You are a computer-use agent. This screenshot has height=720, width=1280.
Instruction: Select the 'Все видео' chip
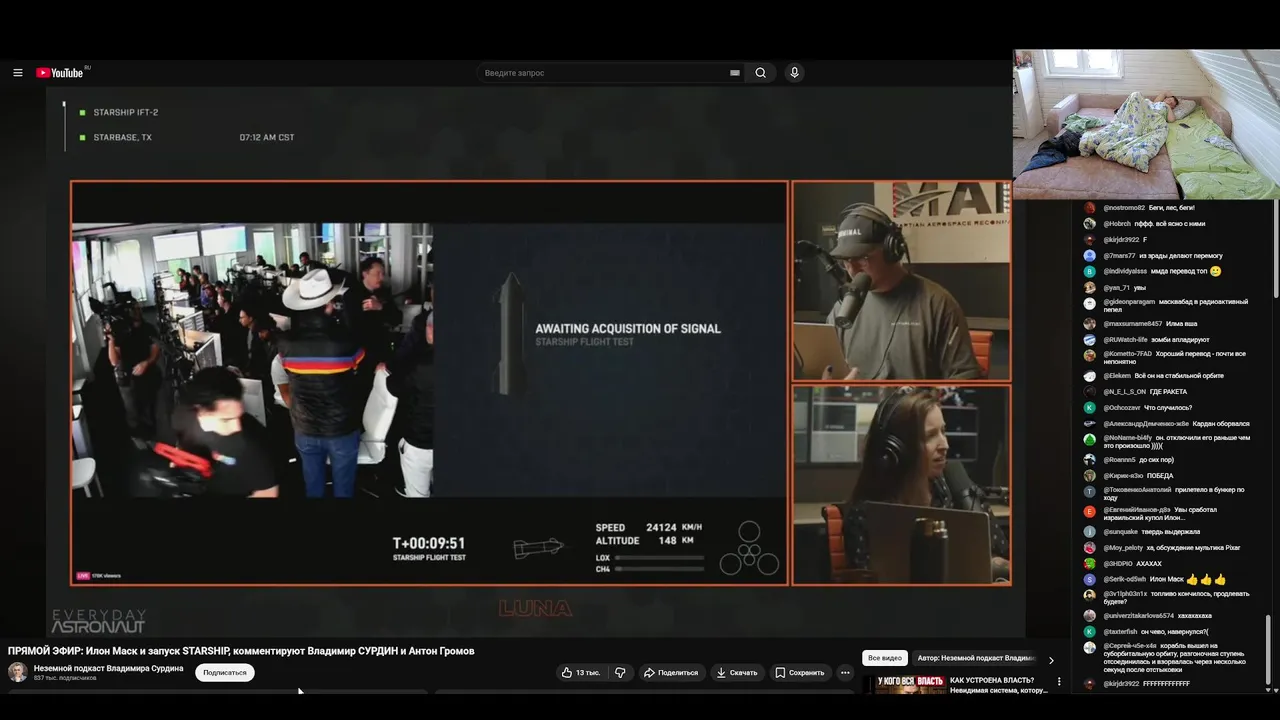pos(885,658)
